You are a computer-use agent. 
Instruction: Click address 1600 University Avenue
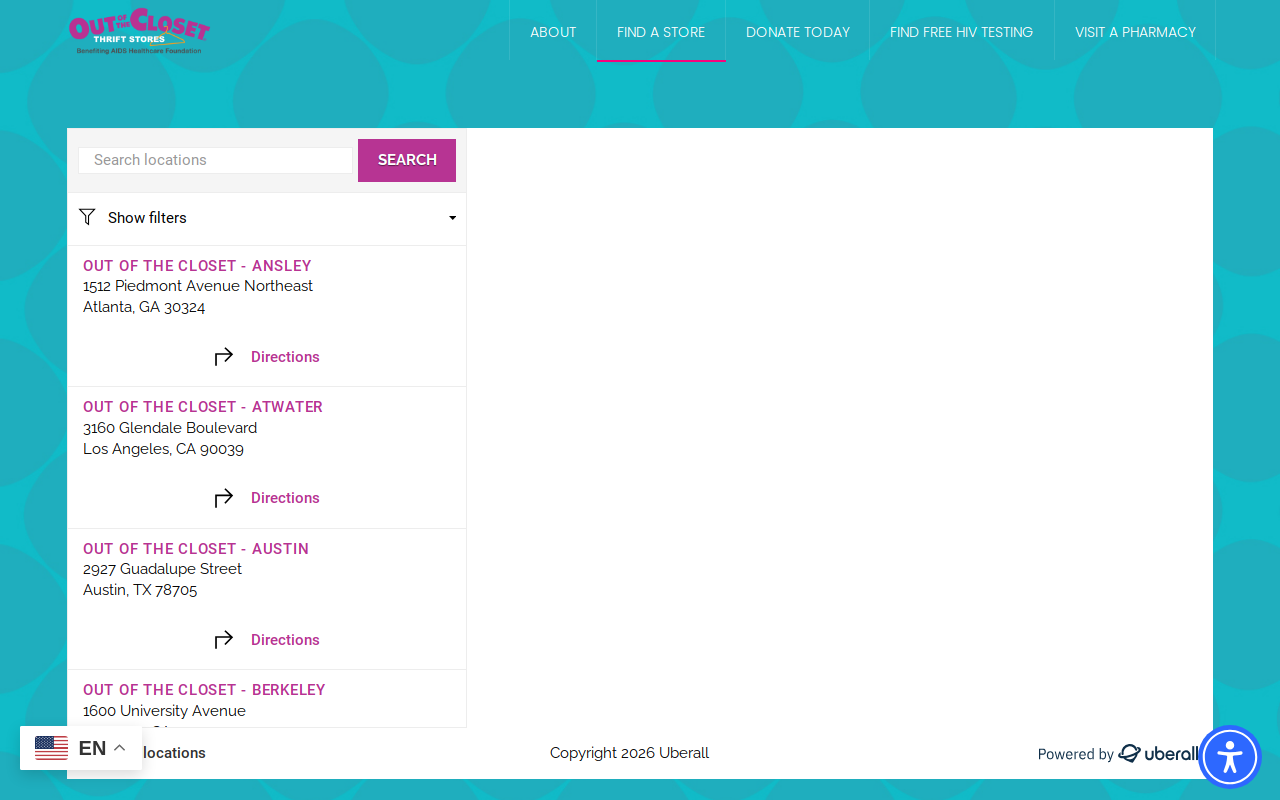(x=164, y=711)
